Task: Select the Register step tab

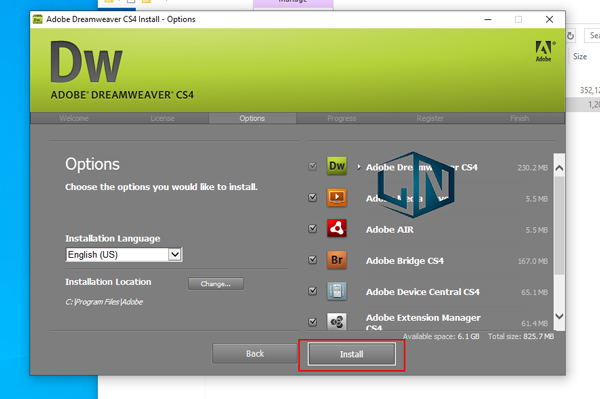Action: [430, 118]
